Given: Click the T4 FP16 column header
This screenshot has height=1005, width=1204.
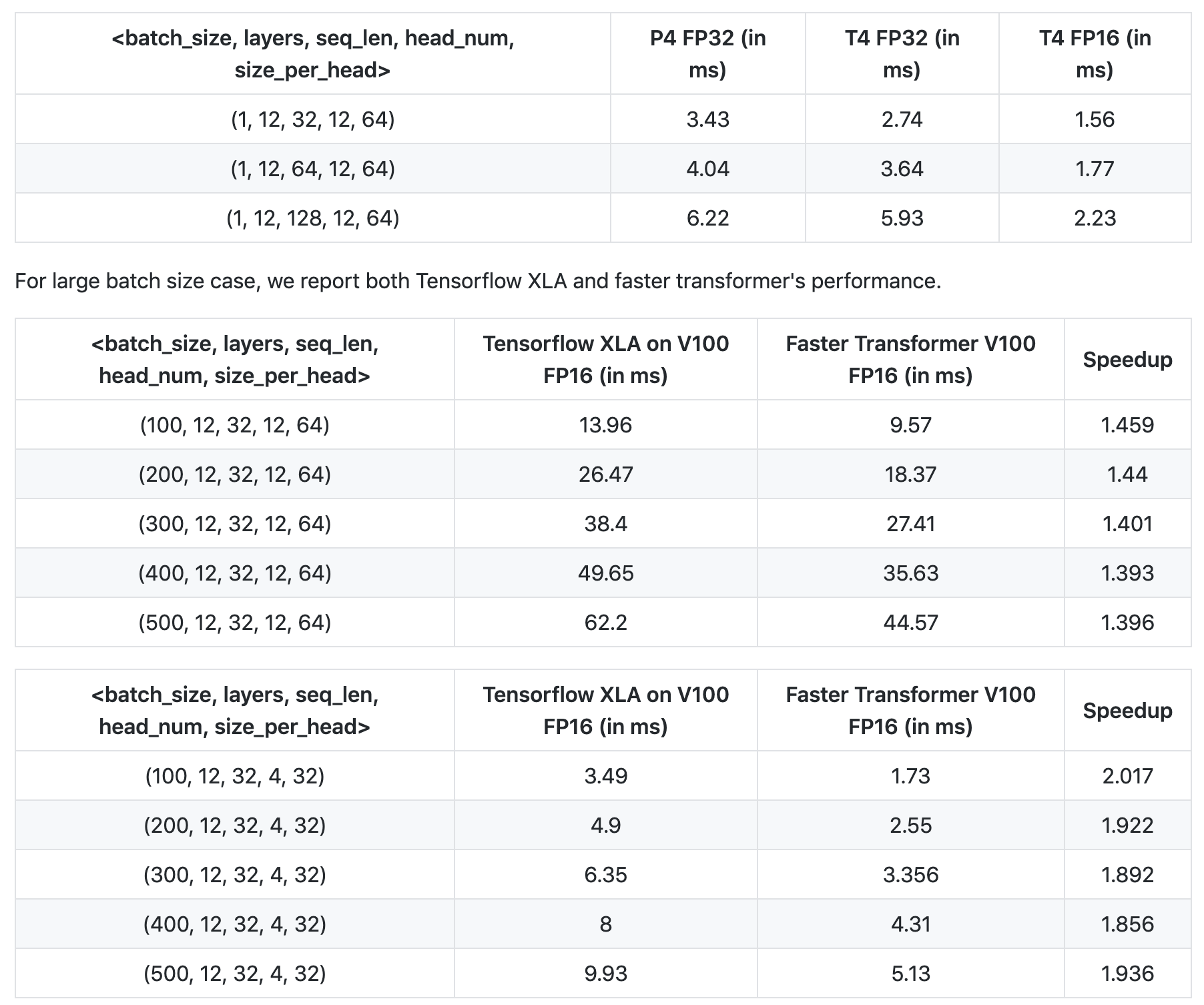Looking at the screenshot, I should [1095, 54].
